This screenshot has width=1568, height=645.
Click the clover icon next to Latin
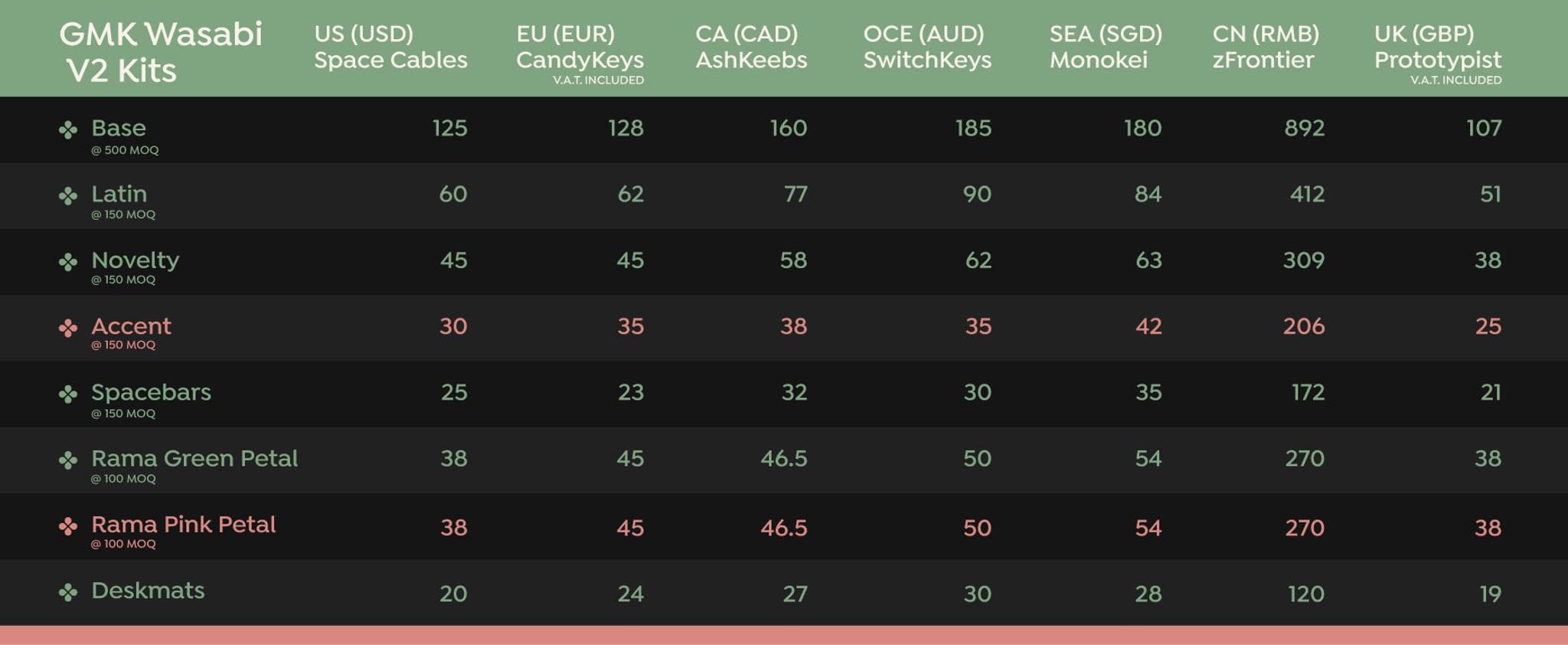[68, 196]
